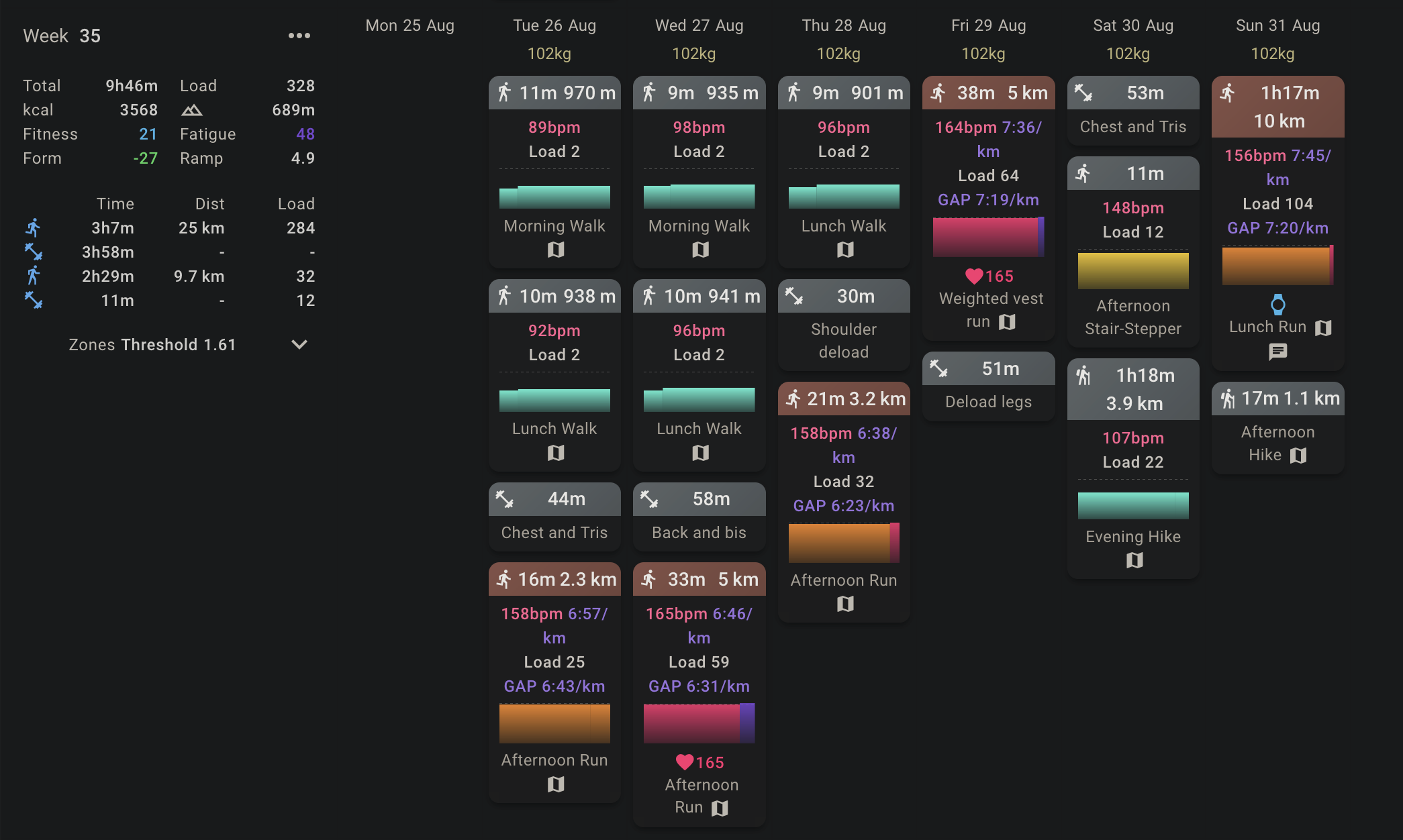1403x840 pixels.
Task: Select the Mon 25 Aug day header
Action: pyautogui.click(x=409, y=25)
